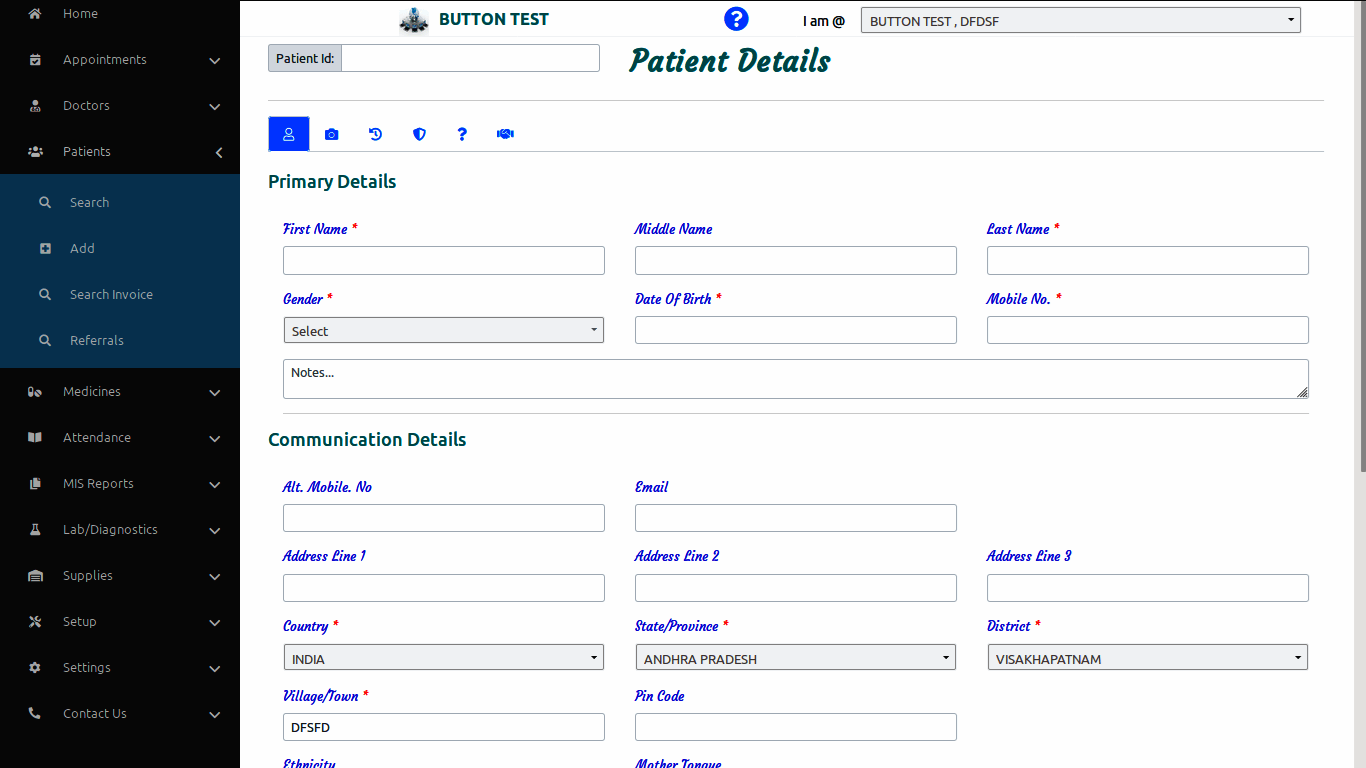The height and width of the screenshot is (768, 1366).
Task: Open the Country dropdown showing INDIA
Action: 443,658
